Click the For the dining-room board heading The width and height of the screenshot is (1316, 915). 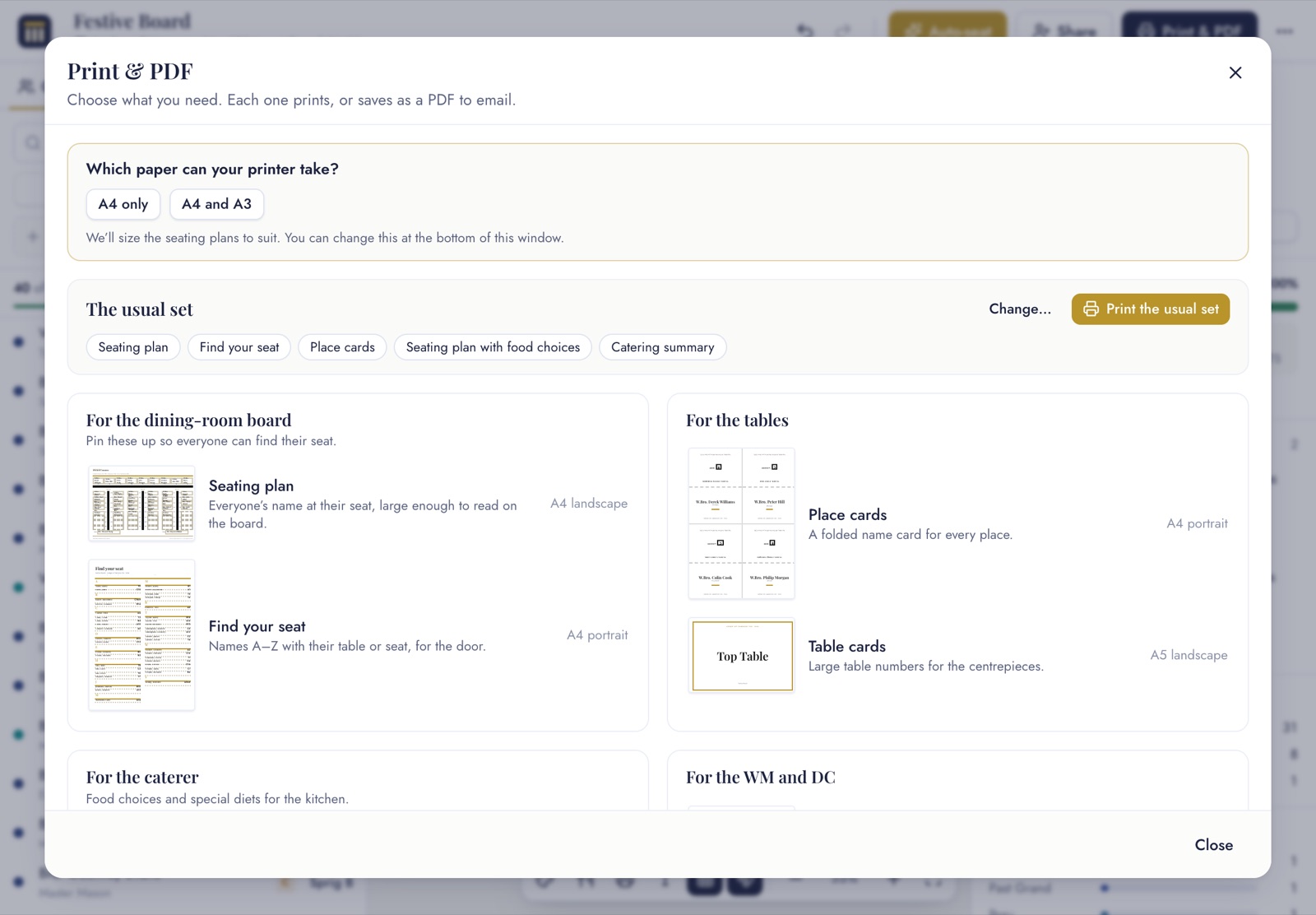pyautogui.click(x=188, y=420)
